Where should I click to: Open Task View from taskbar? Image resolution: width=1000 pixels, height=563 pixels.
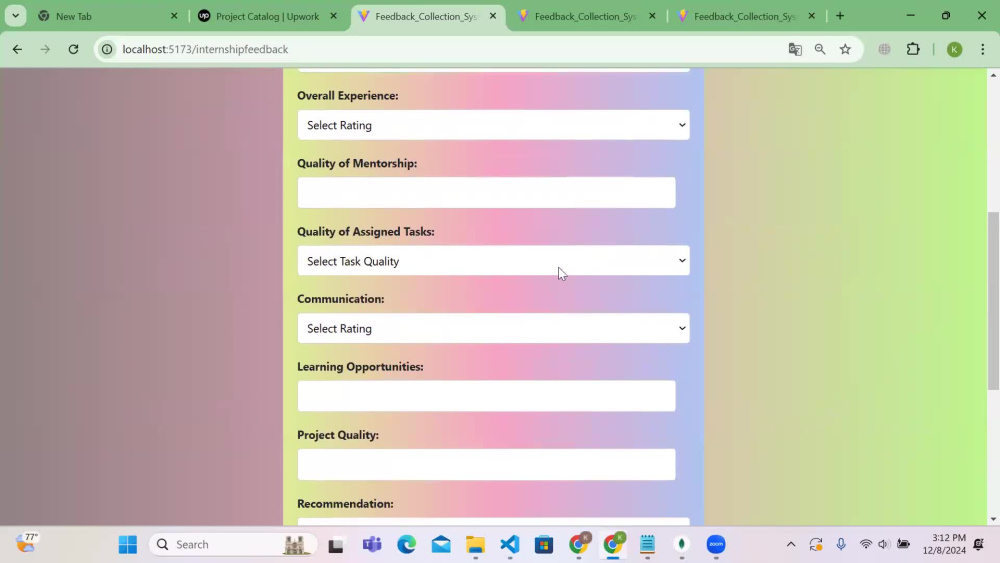tap(336, 545)
